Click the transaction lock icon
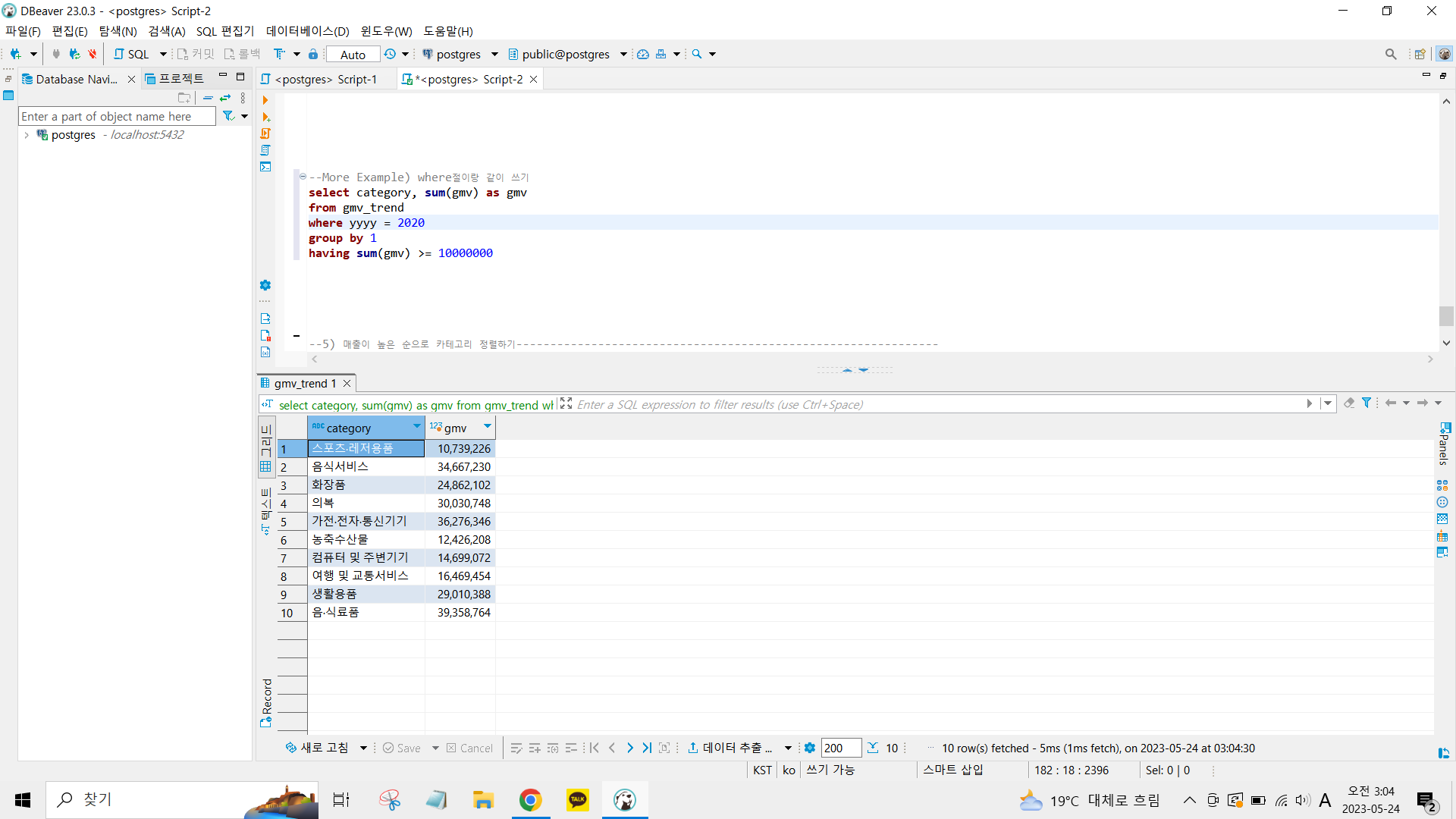1456x819 pixels. click(312, 54)
